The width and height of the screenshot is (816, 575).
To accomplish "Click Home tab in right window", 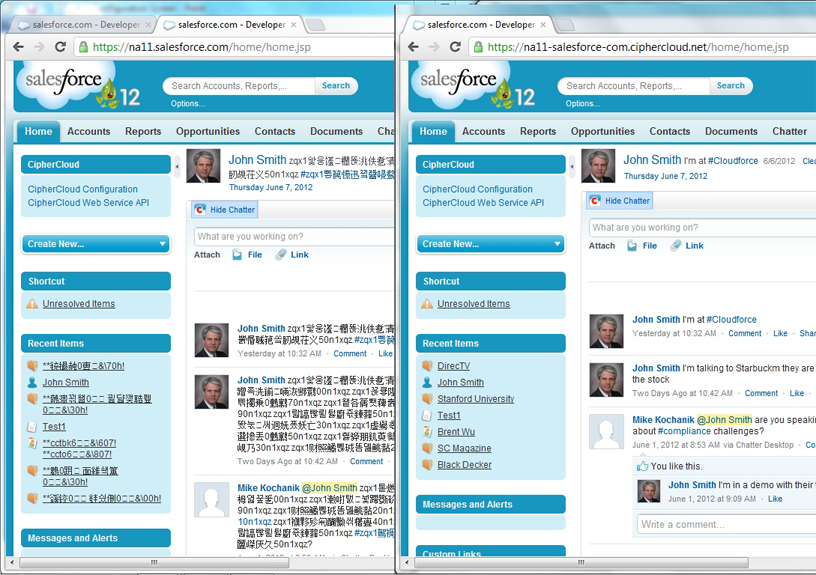I will tap(433, 131).
